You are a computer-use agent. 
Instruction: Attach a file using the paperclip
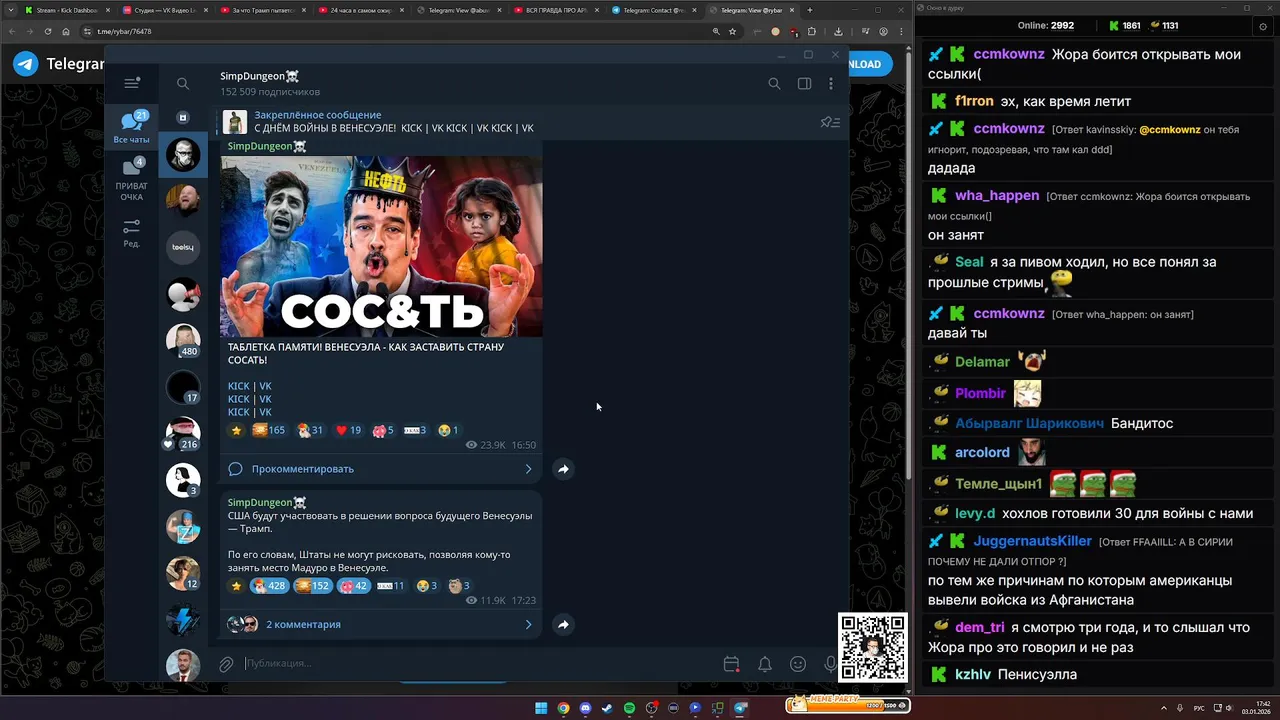tap(227, 664)
